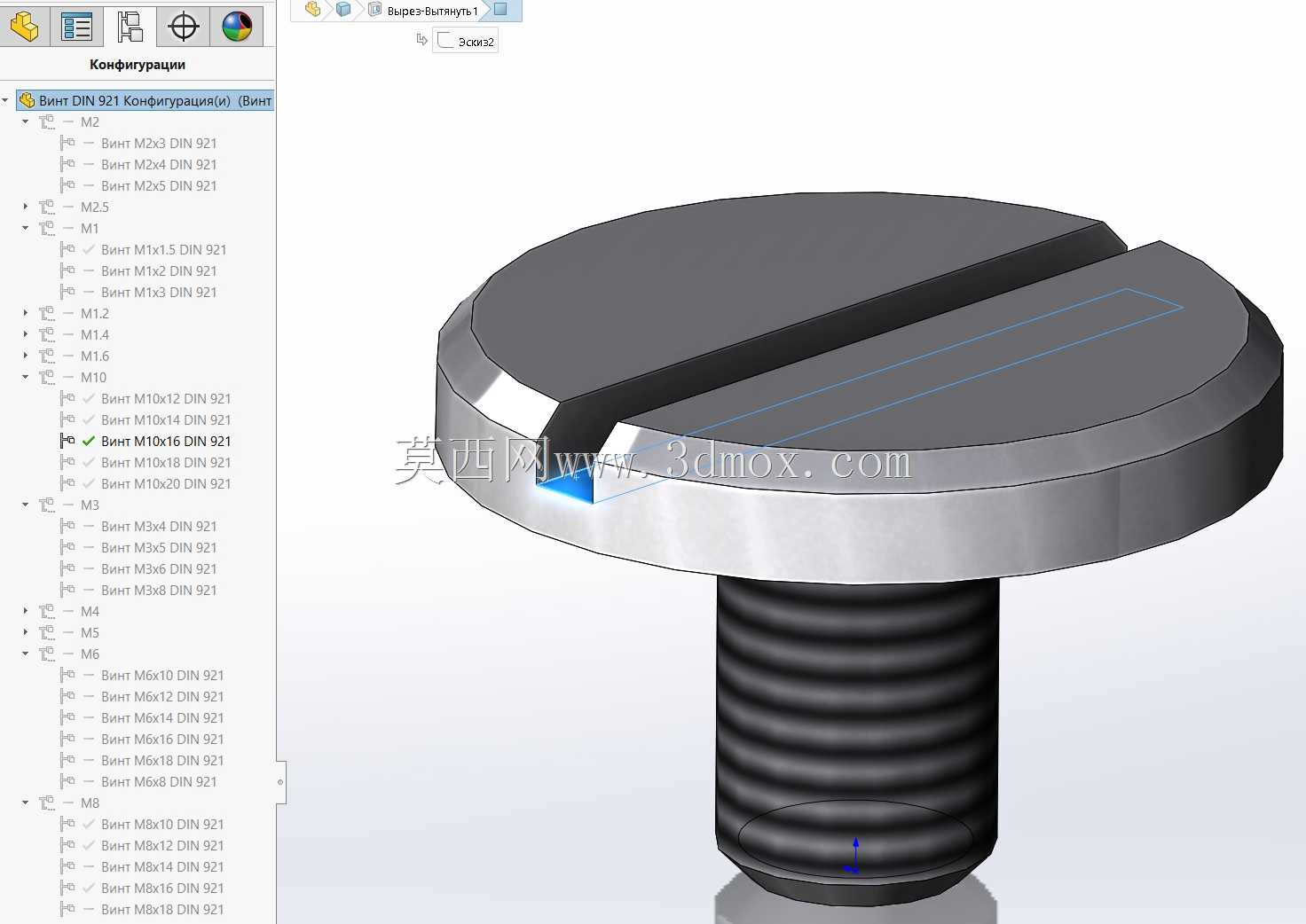This screenshot has height=924, width=1306.
Task: Click the M5 group folder icon
Action: [x=47, y=632]
